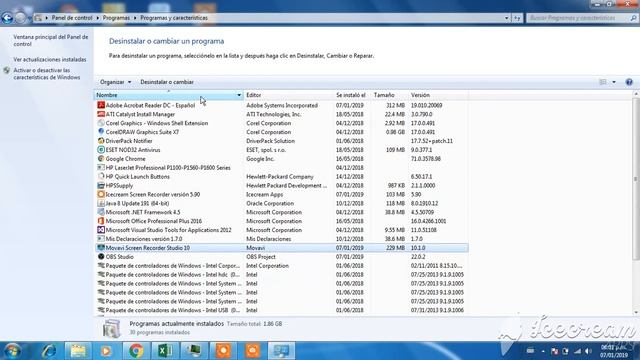This screenshot has height=360, width=640.
Task: Click the HP Quick Launch Buttons icon
Action: pos(101,177)
